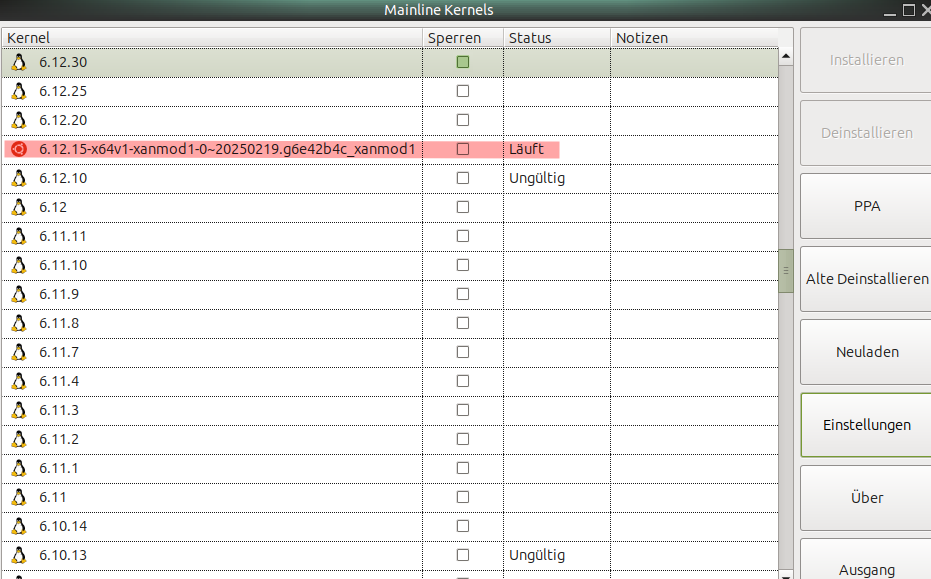
Task: Reload the list with Neuladen
Action: pos(866,352)
